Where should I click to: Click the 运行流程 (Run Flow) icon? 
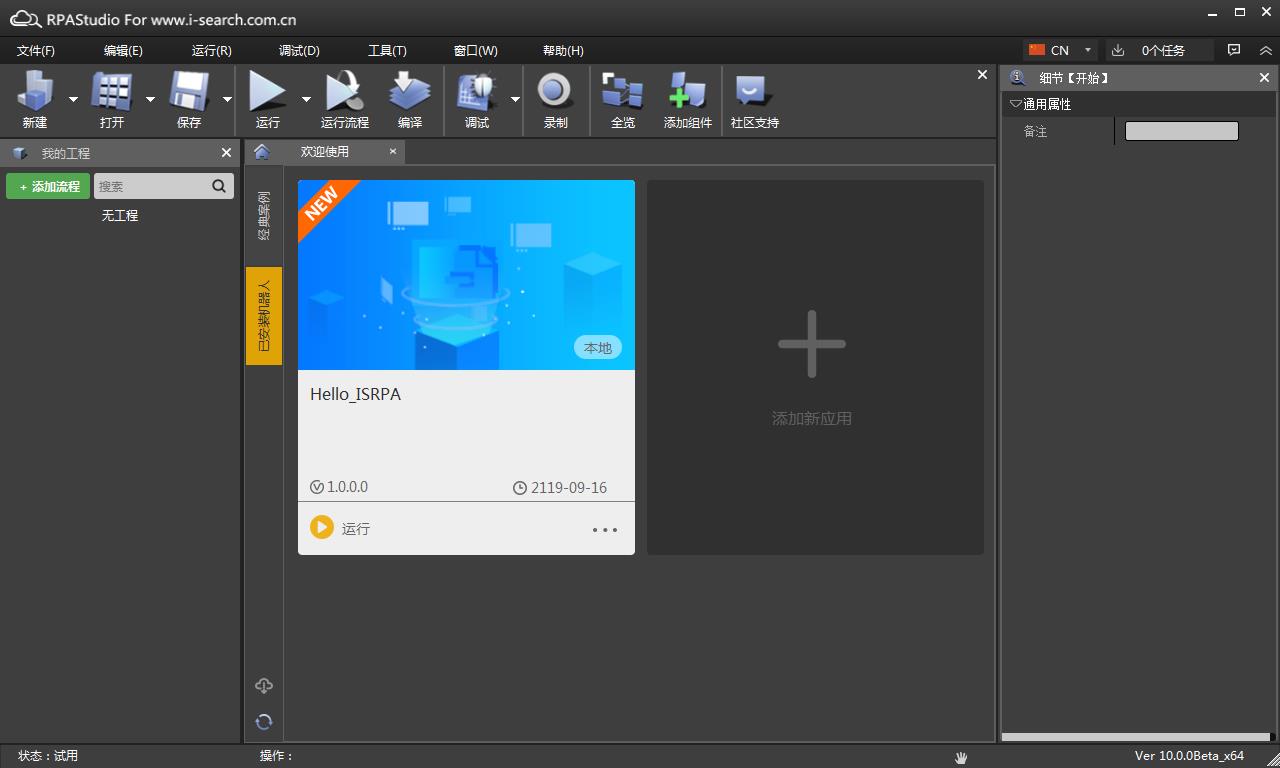click(x=344, y=93)
